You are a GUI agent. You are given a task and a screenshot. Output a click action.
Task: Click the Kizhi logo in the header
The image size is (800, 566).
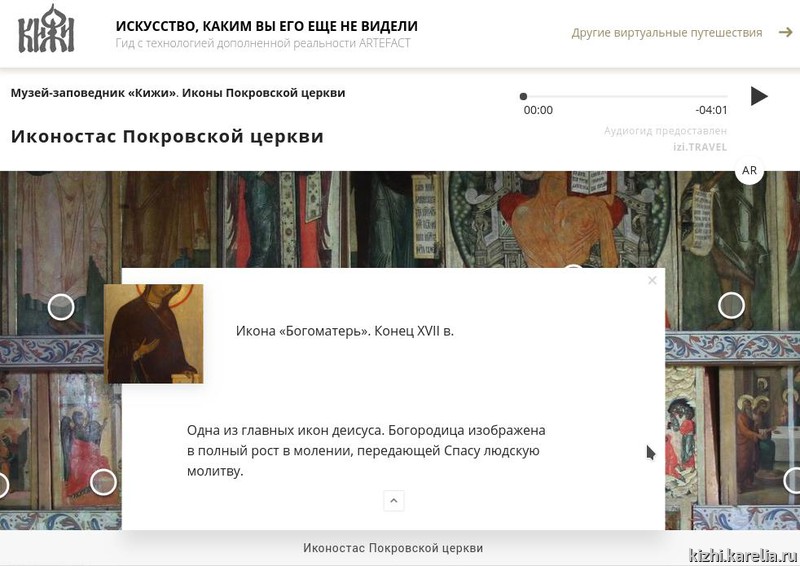46,30
